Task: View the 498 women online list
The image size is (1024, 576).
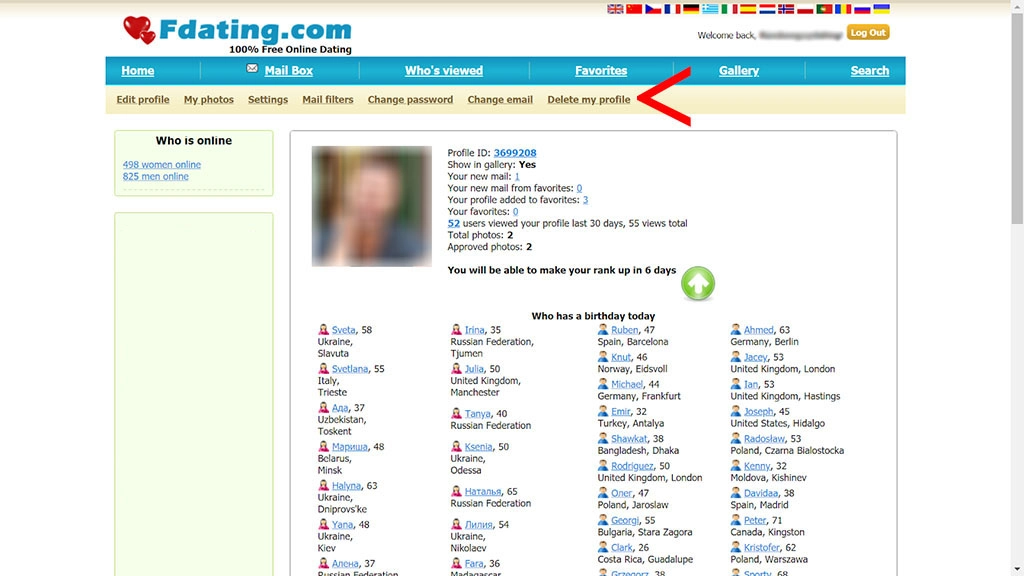Action: 162,165
